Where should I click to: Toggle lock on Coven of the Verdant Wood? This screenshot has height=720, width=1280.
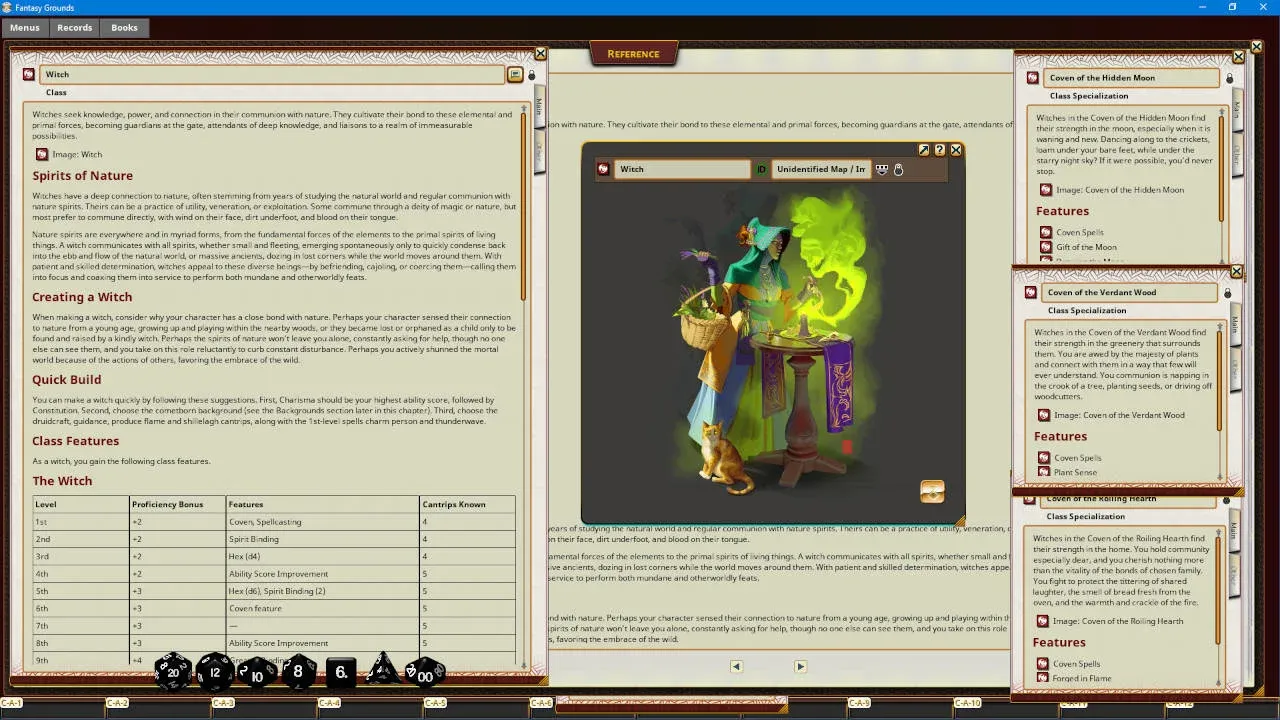[1227, 293]
